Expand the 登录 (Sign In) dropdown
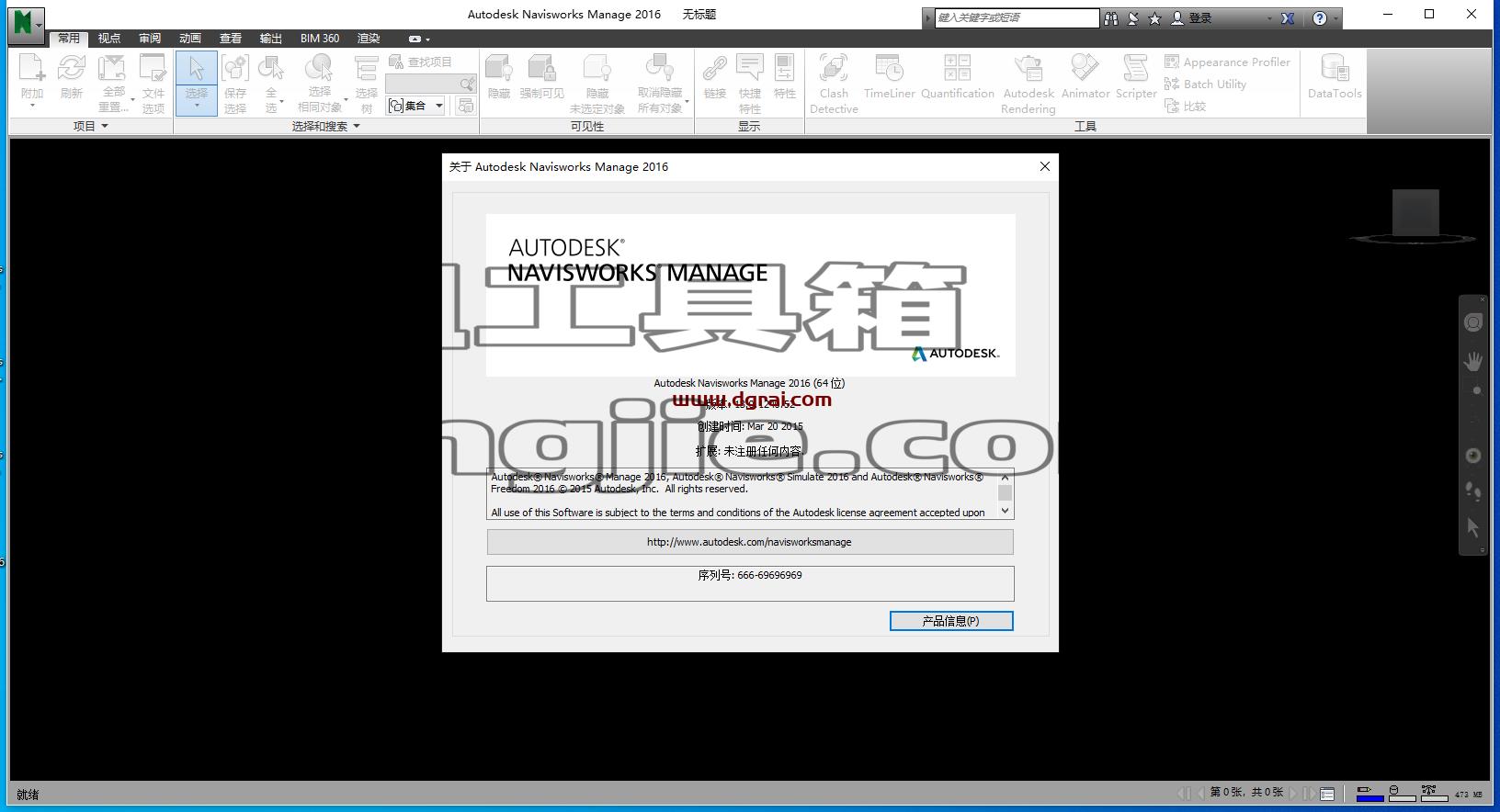The width and height of the screenshot is (1500, 812). (x=1270, y=19)
